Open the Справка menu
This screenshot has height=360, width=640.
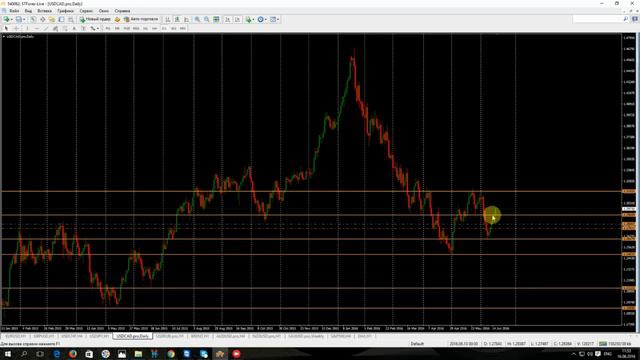point(122,11)
